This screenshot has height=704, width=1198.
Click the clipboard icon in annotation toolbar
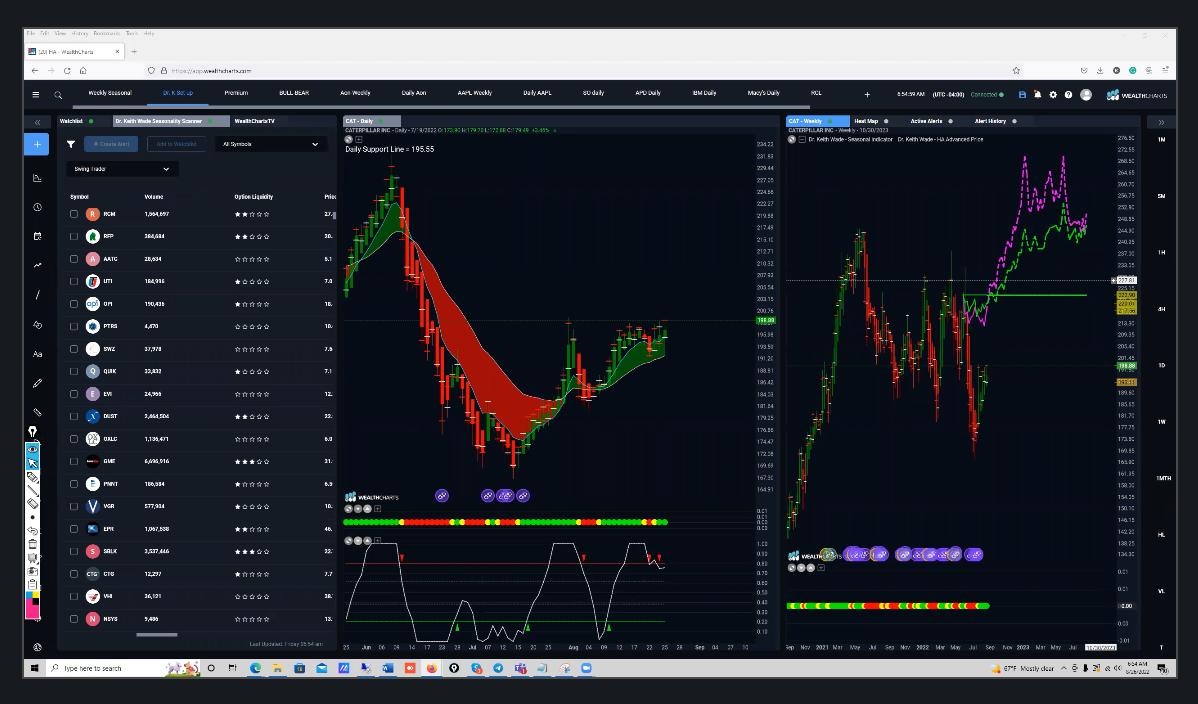point(33,584)
